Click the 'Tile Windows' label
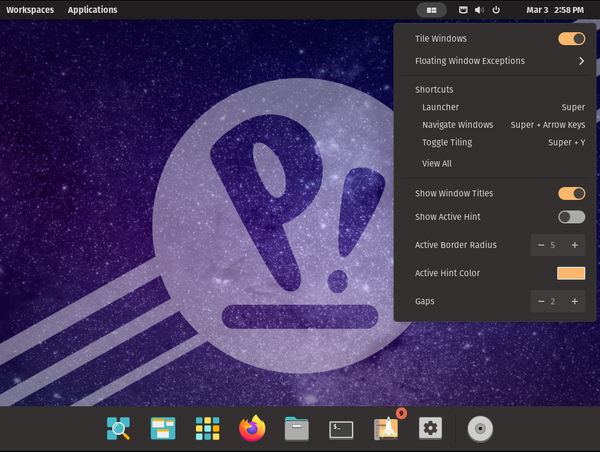The height and width of the screenshot is (452, 600). (441, 39)
